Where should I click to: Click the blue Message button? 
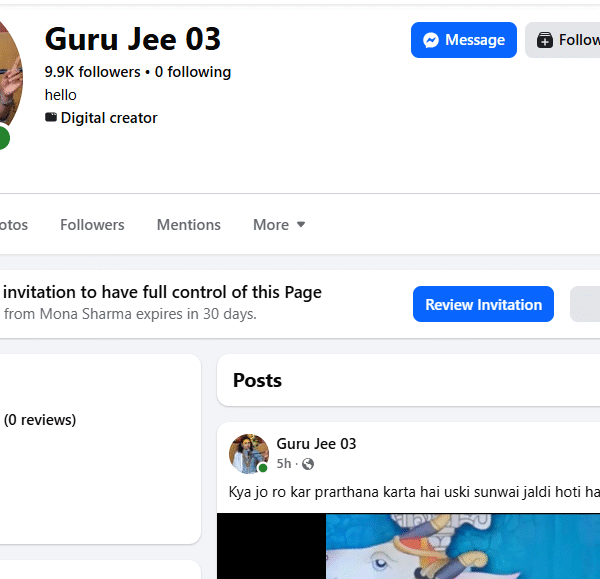(x=463, y=40)
